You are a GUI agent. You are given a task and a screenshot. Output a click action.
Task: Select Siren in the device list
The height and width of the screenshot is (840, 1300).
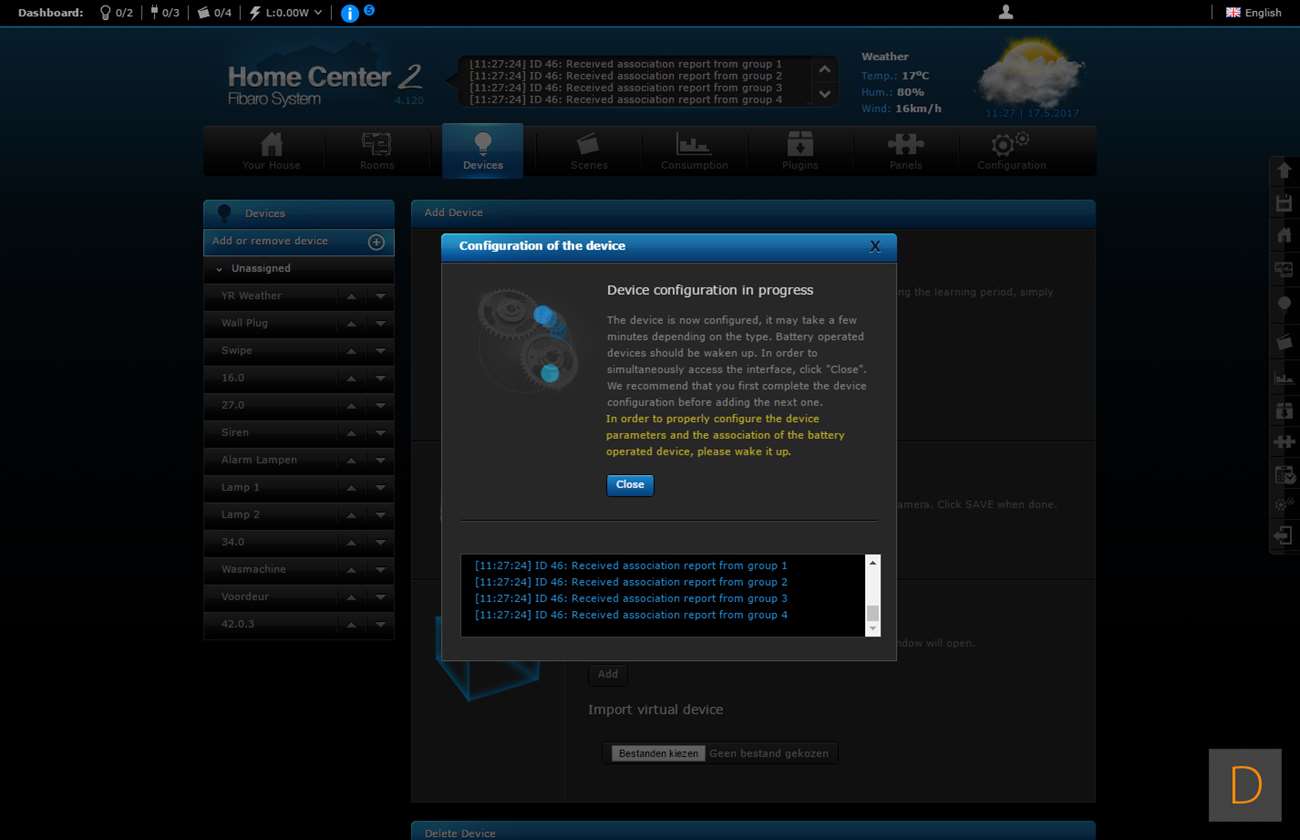(x=235, y=433)
